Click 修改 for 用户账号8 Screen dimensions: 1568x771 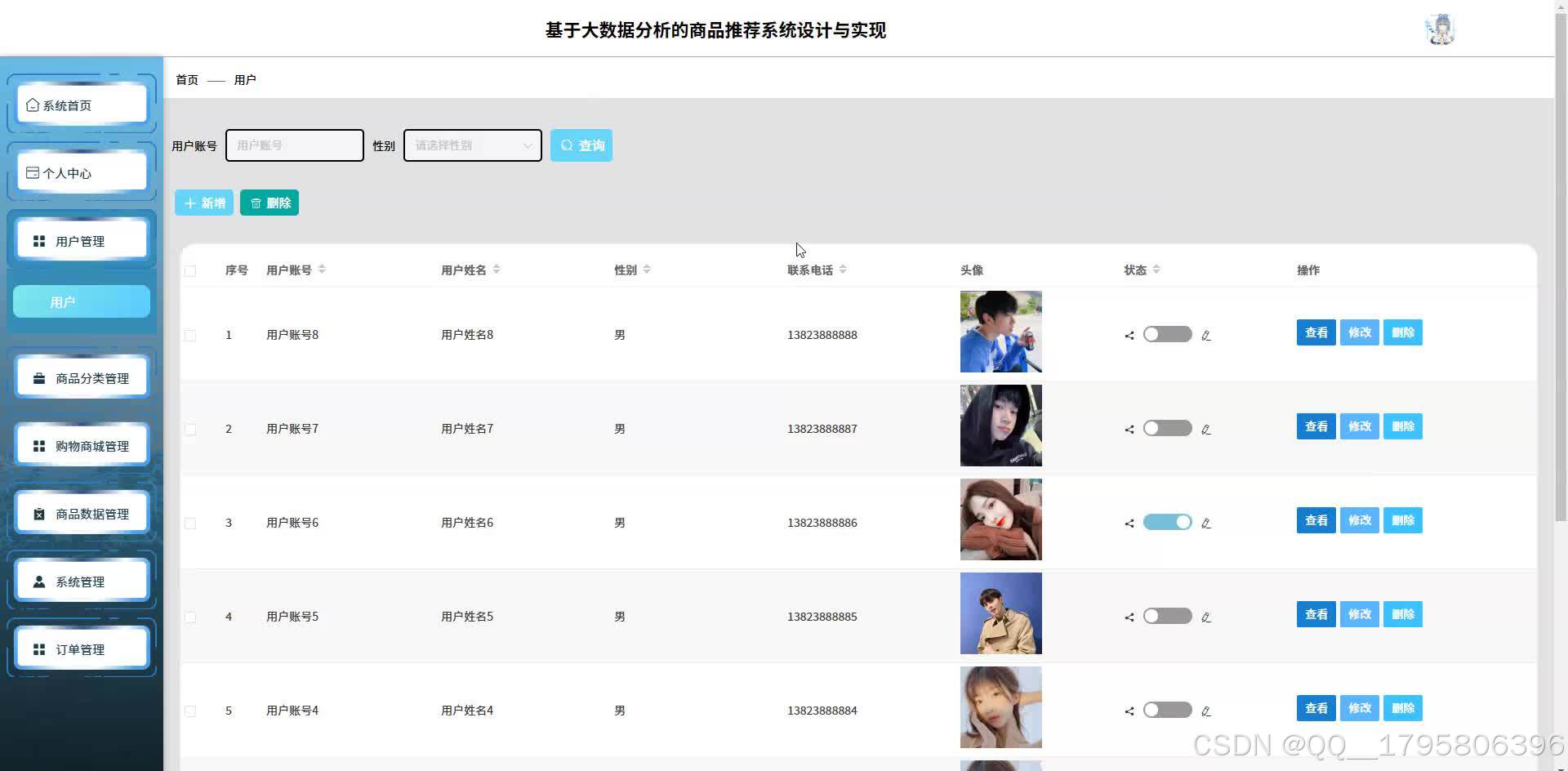(x=1360, y=332)
